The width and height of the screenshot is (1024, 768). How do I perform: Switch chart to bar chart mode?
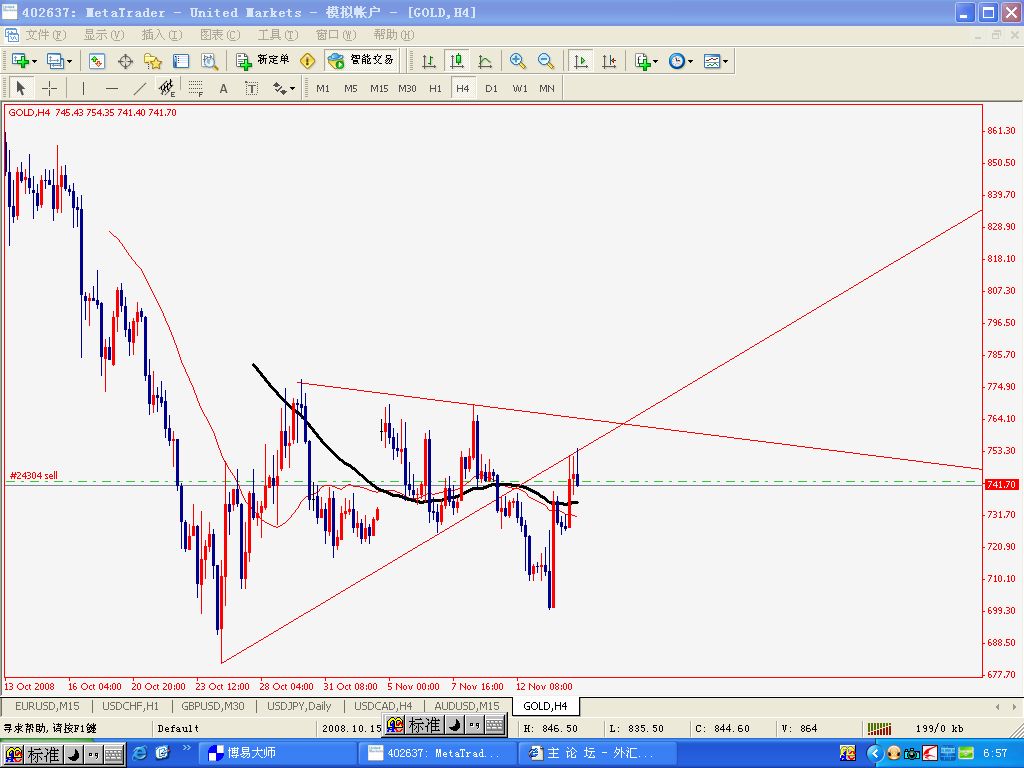click(429, 61)
